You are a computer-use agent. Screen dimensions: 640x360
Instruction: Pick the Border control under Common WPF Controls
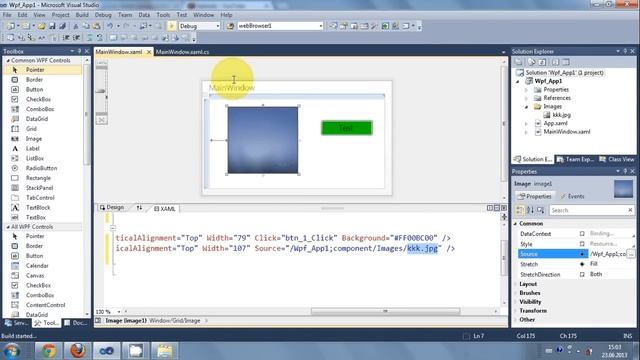pos(34,80)
